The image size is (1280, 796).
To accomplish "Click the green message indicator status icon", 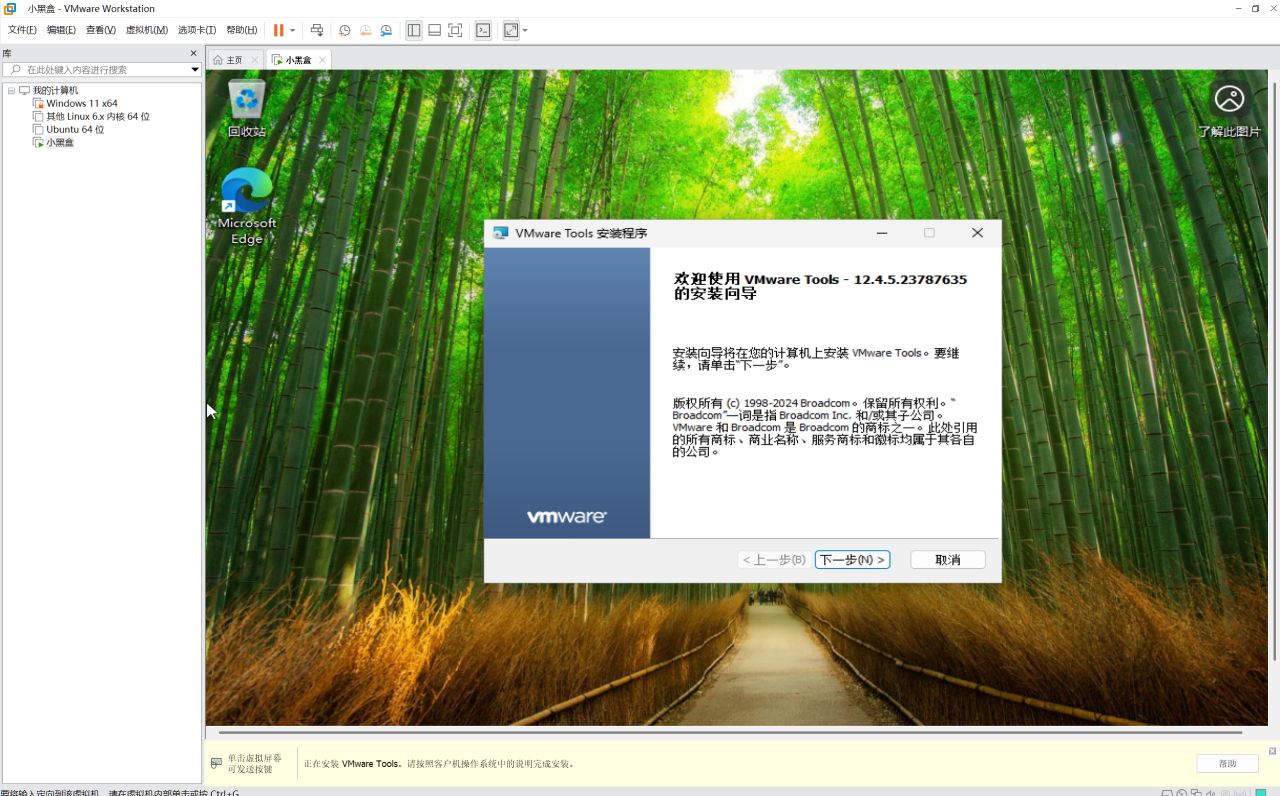I will [1262, 793].
